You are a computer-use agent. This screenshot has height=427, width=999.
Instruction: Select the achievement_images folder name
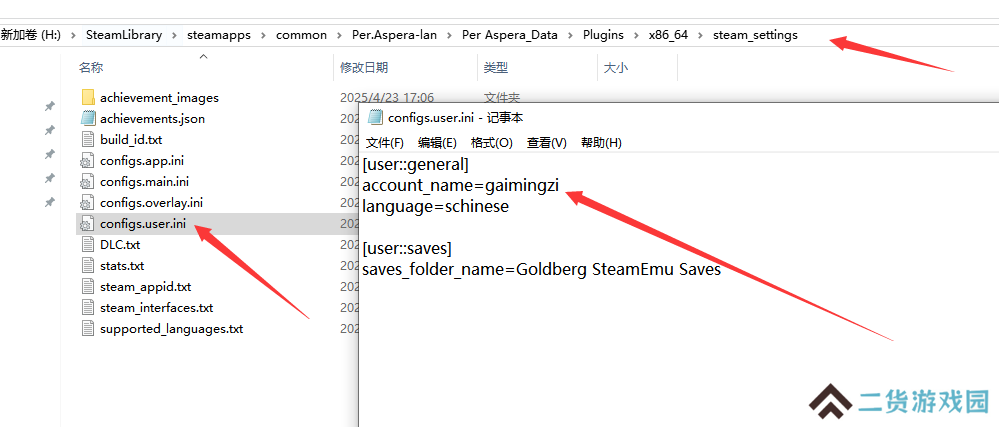pyautogui.click(x=159, y=98)
